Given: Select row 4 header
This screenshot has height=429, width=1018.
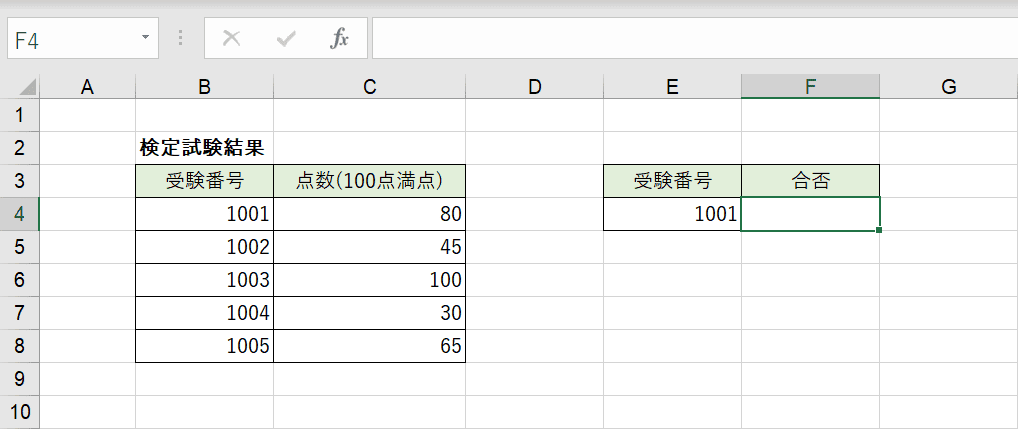Looking at the screenshot, I should 19,214.
